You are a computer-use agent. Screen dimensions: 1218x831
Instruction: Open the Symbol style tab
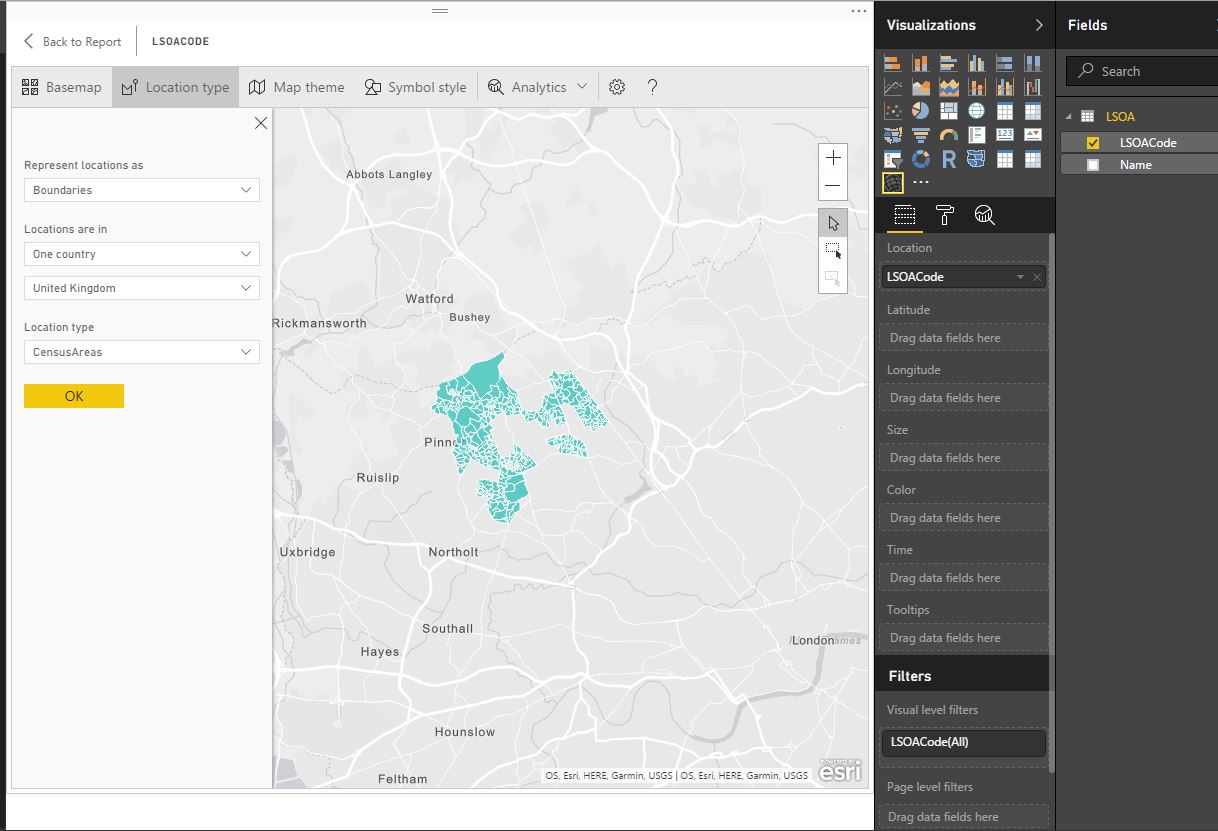[415, 87]
